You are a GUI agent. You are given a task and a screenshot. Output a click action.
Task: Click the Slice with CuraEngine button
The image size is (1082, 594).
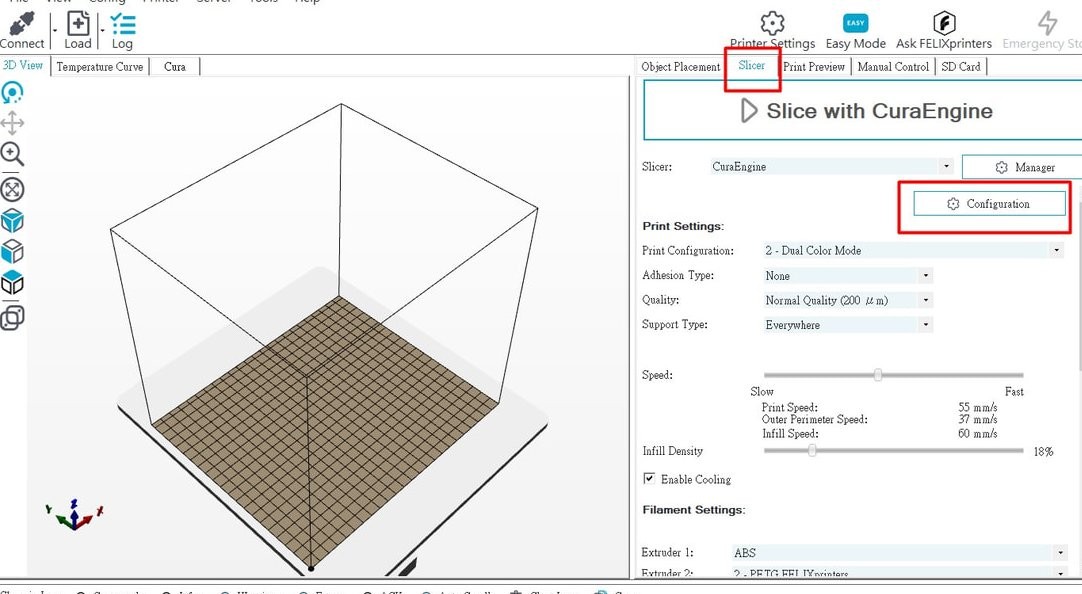[x=861, y=111]
